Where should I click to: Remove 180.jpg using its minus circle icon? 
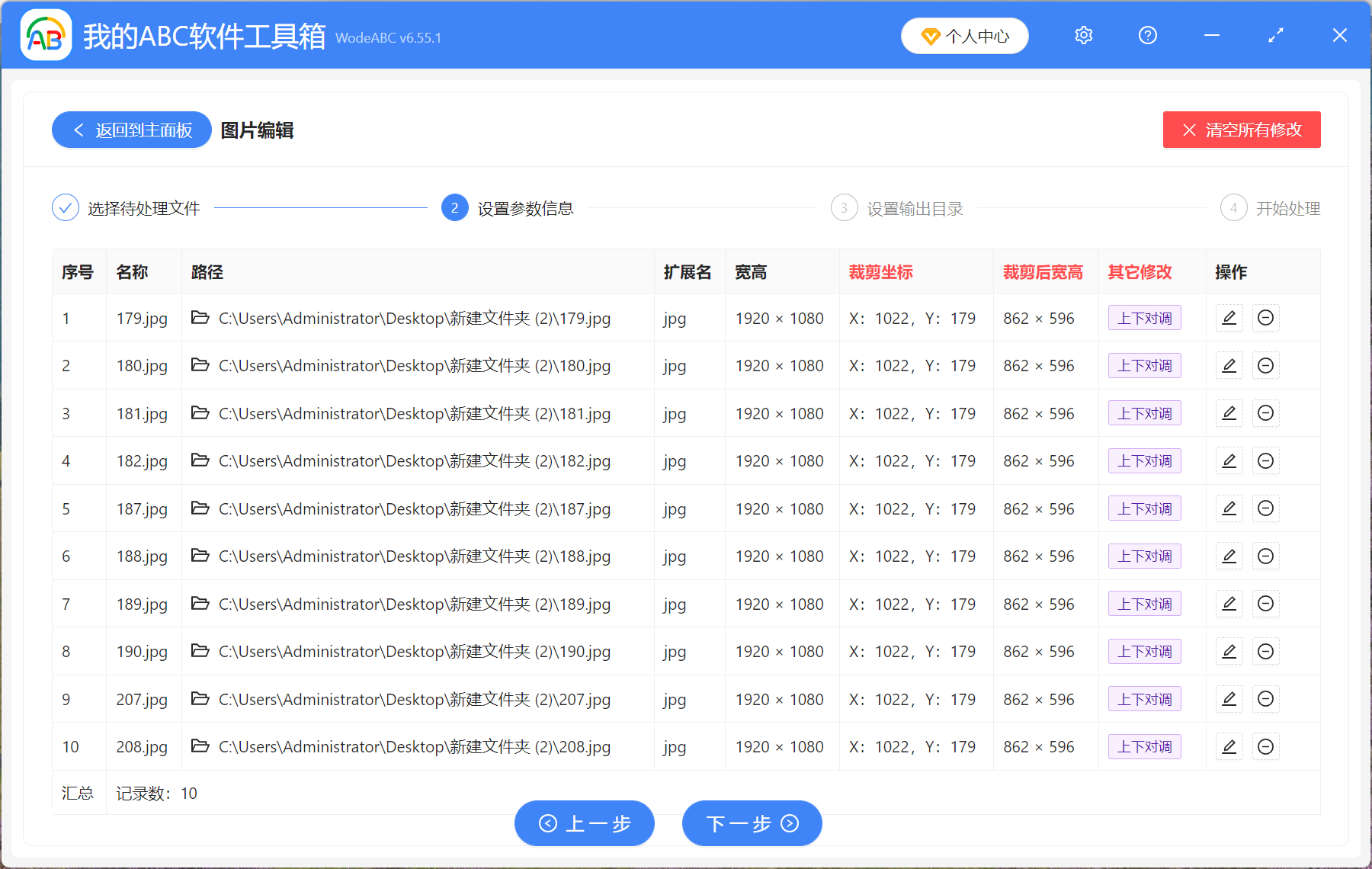1265,366
